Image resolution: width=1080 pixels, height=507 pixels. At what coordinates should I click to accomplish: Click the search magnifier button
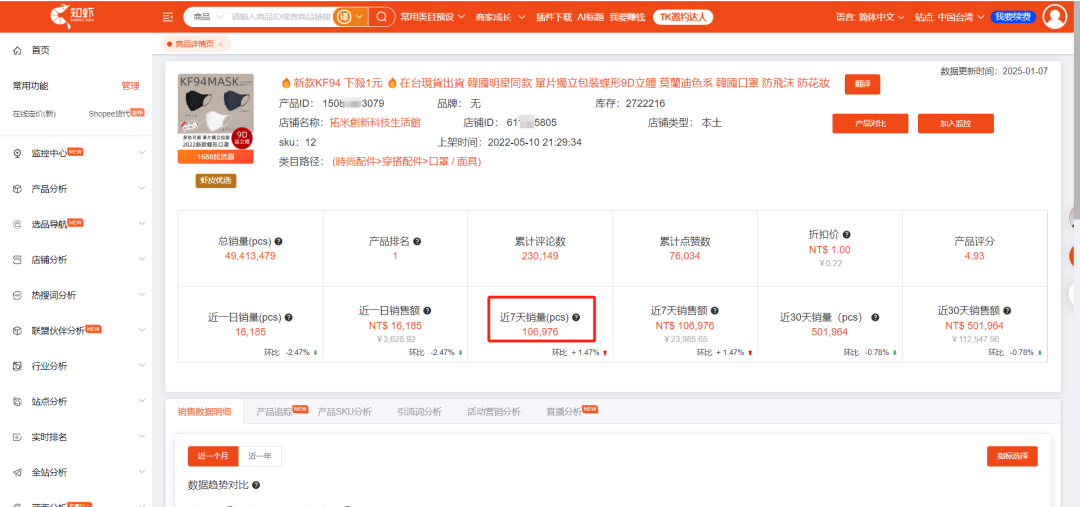(382, 17)
